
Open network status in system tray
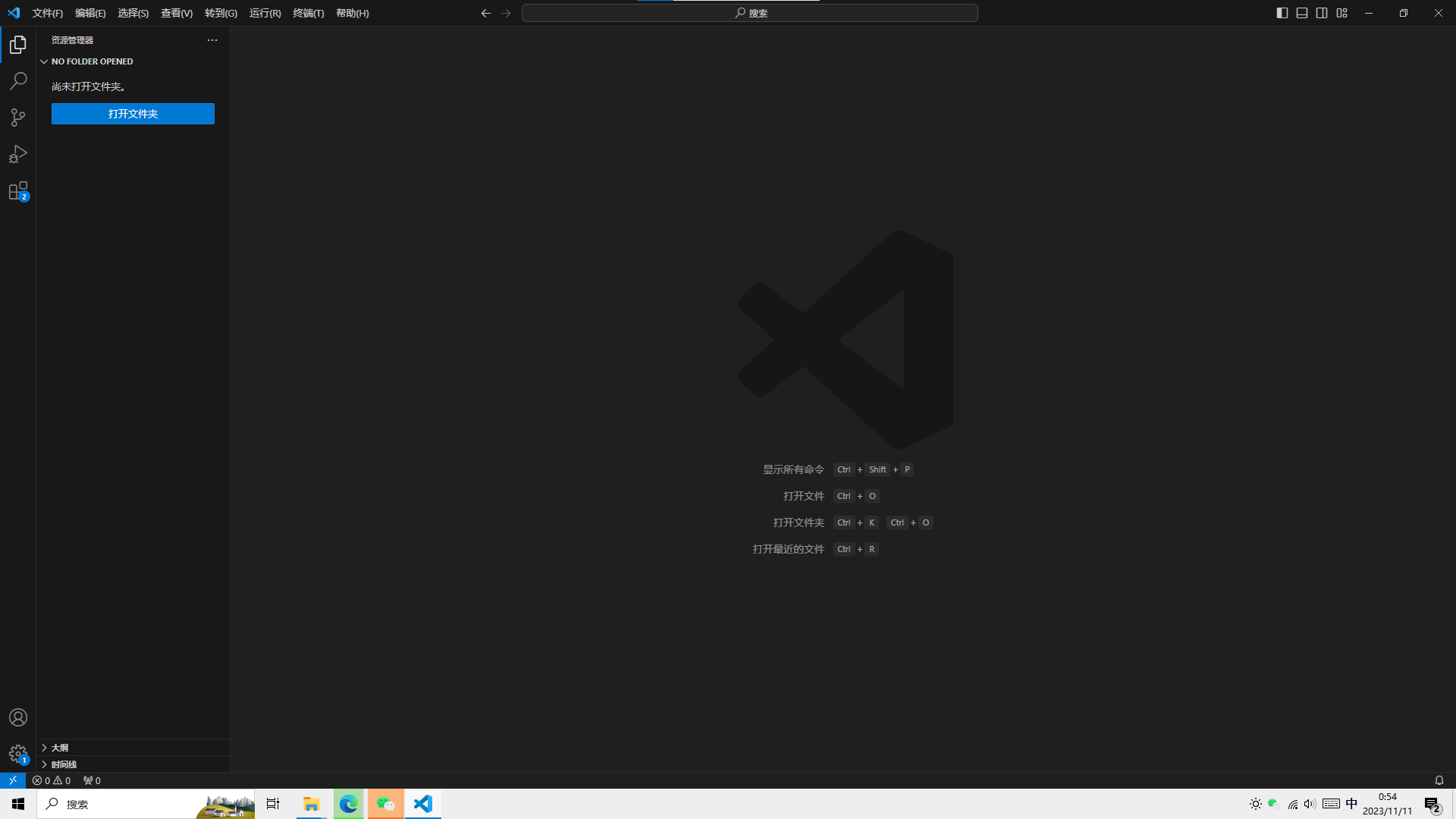tap(1293, 804)
